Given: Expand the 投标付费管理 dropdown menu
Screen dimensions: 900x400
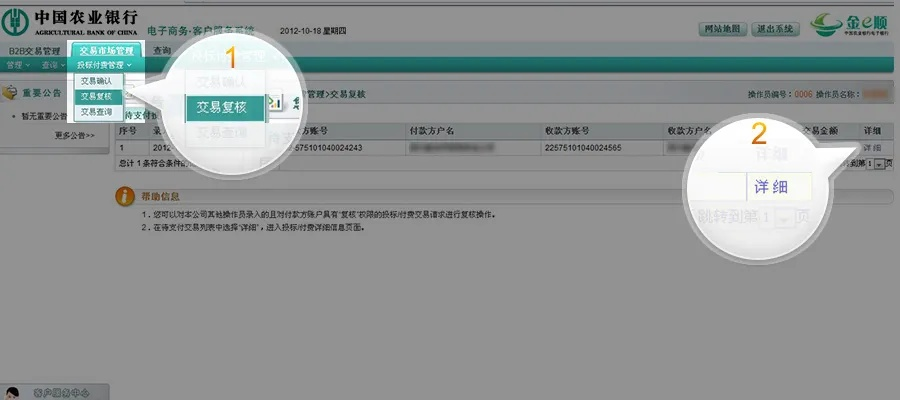Looking at the screenshot, I should [x=105, y=65].
